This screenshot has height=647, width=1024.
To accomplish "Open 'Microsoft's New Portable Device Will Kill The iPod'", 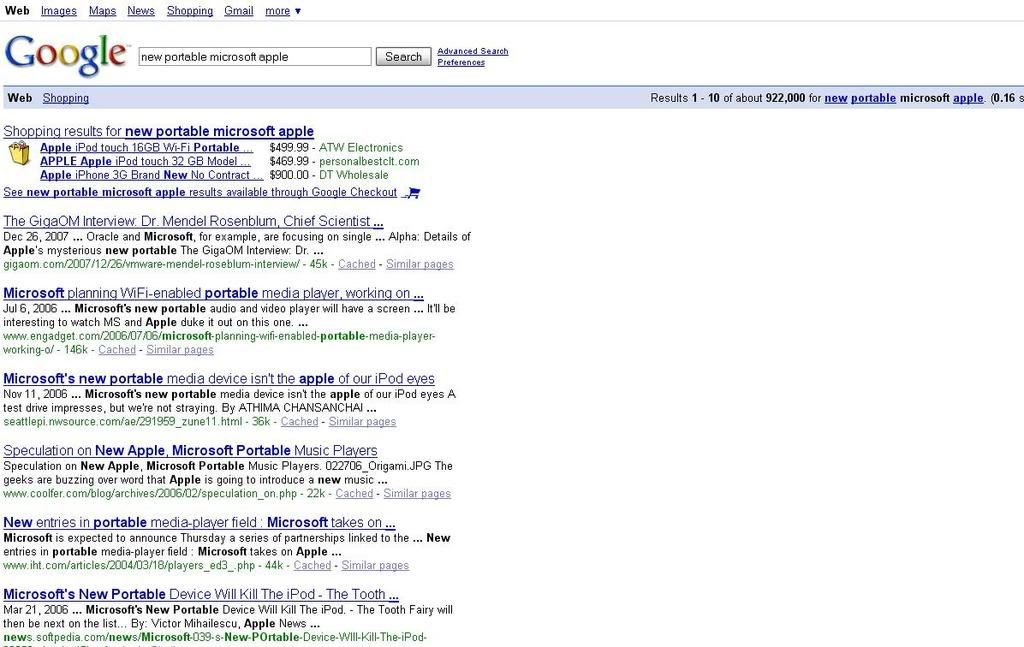I will pyautogui.click(x=201, y=594).
